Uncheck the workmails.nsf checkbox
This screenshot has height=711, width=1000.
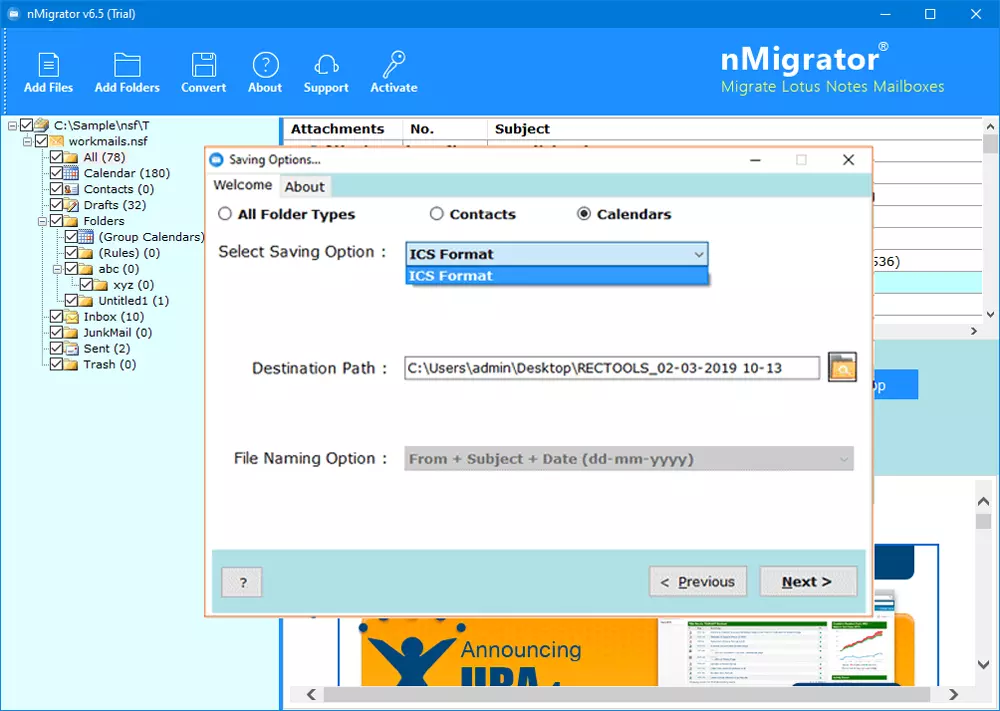(x=41, y=142)
